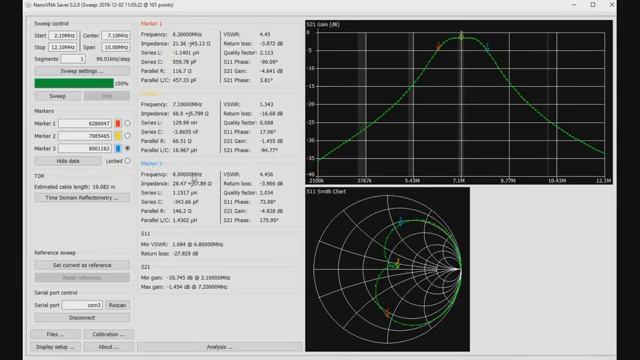The image size is (640, 360).
Task: Open the Files dialog
Action: (x=55, y=334)
